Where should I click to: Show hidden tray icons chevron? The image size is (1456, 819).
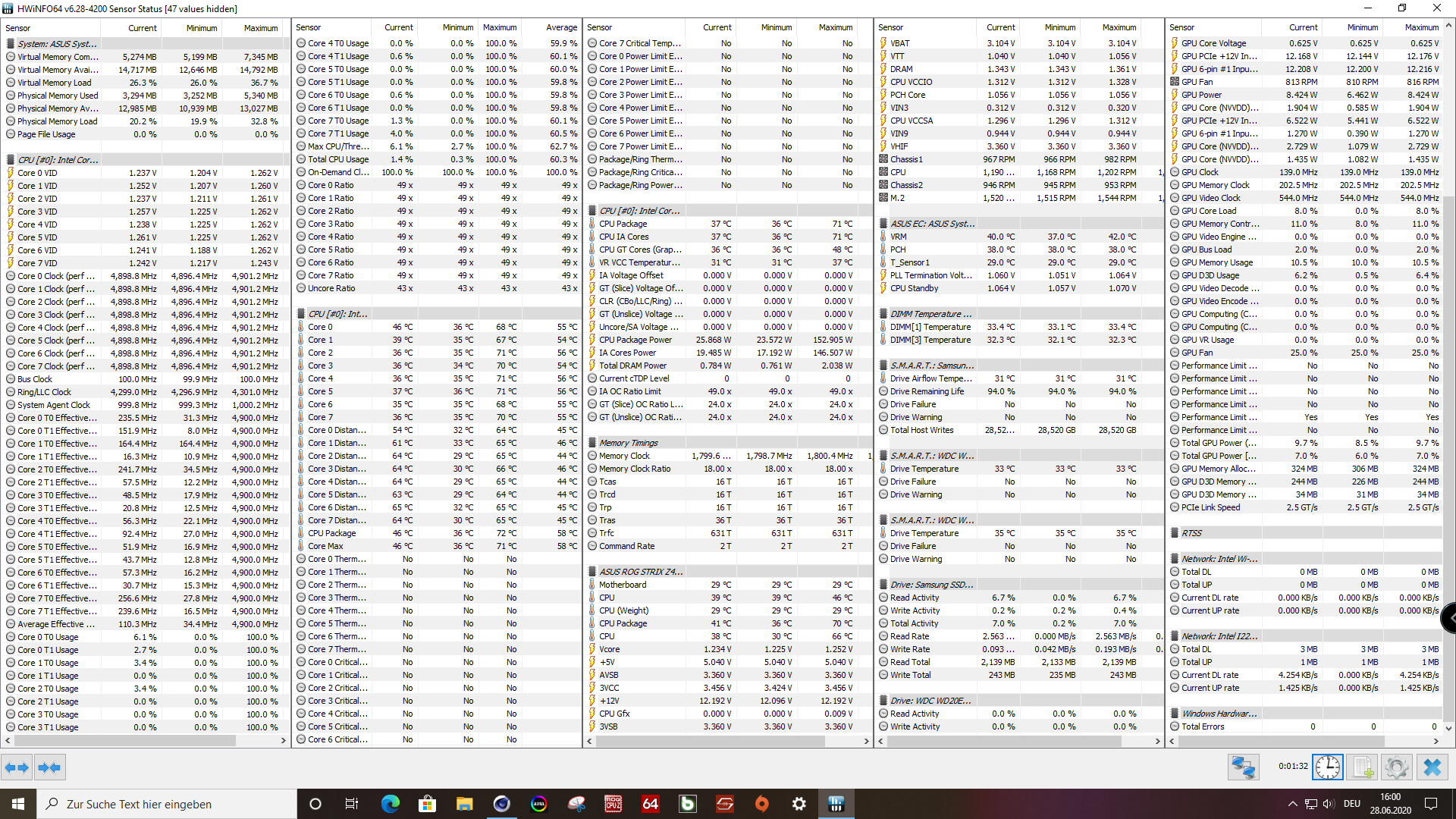point(1292,804)
